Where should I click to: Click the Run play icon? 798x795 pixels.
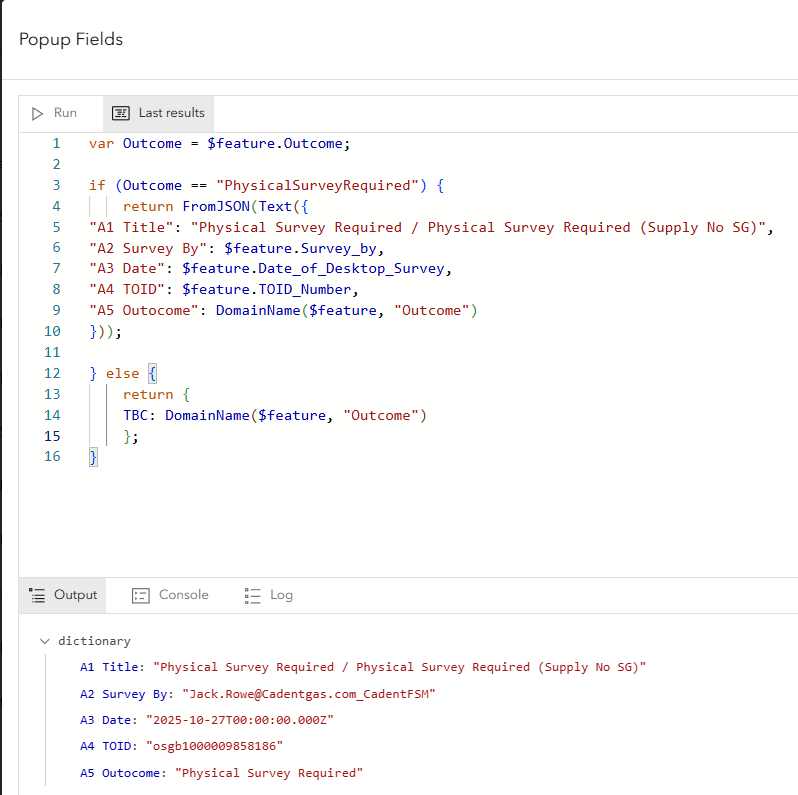point(37,113)
